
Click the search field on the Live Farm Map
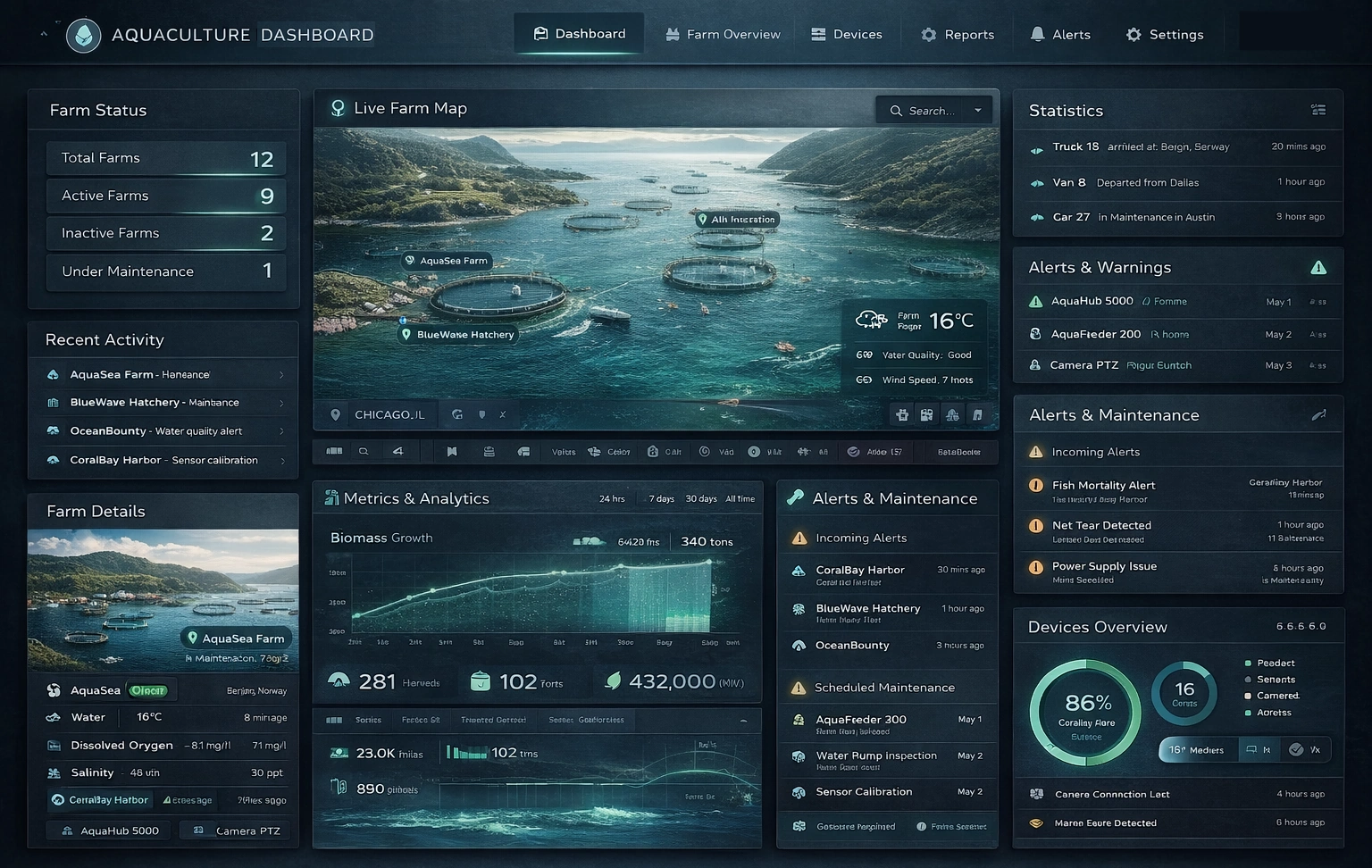[929, 110]
